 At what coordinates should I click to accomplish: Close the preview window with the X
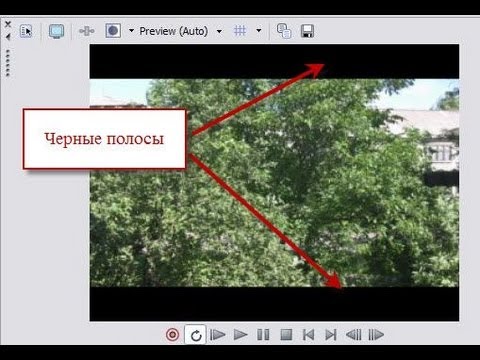(x=8, y=24)
